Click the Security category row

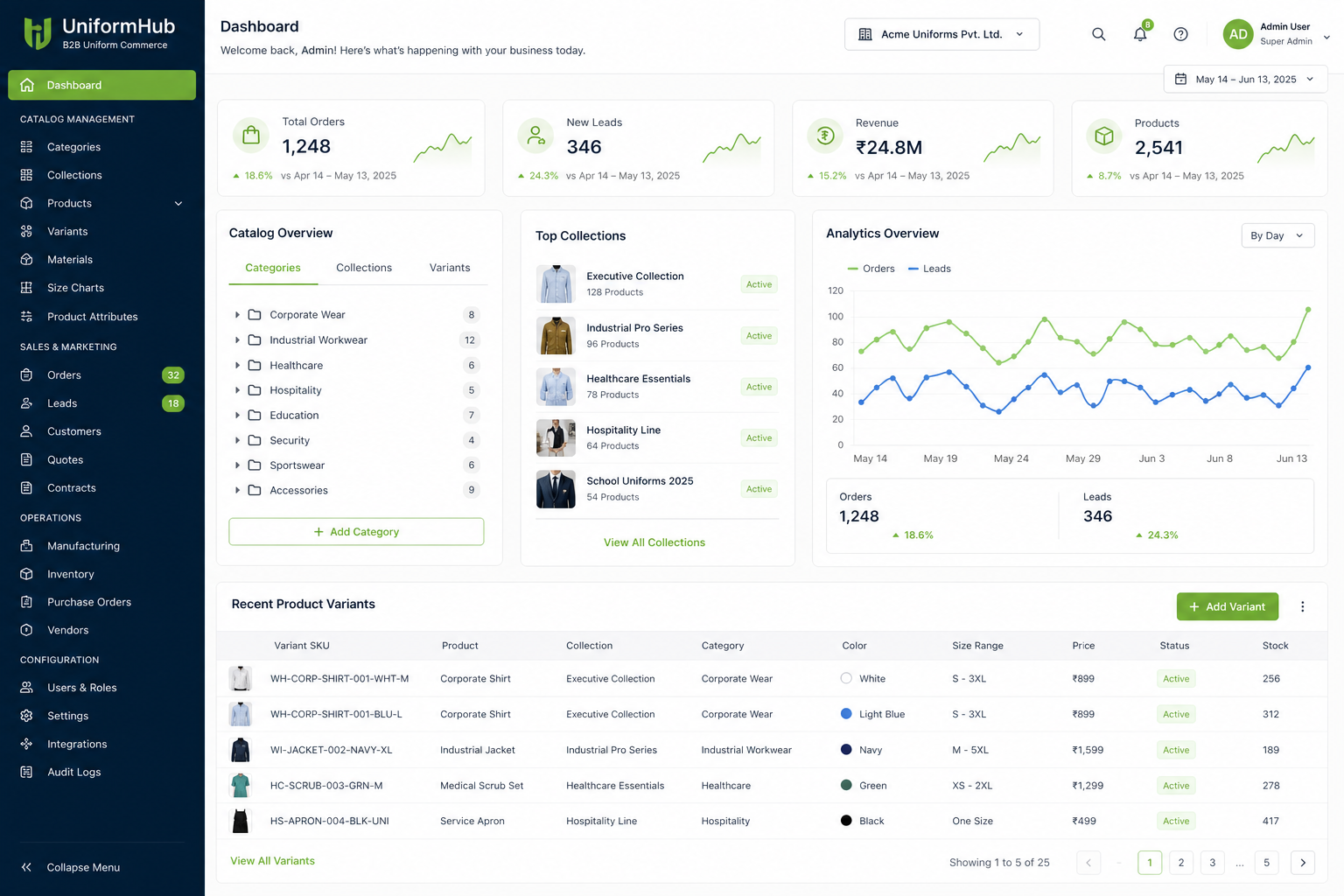click(x=357, y=440)
